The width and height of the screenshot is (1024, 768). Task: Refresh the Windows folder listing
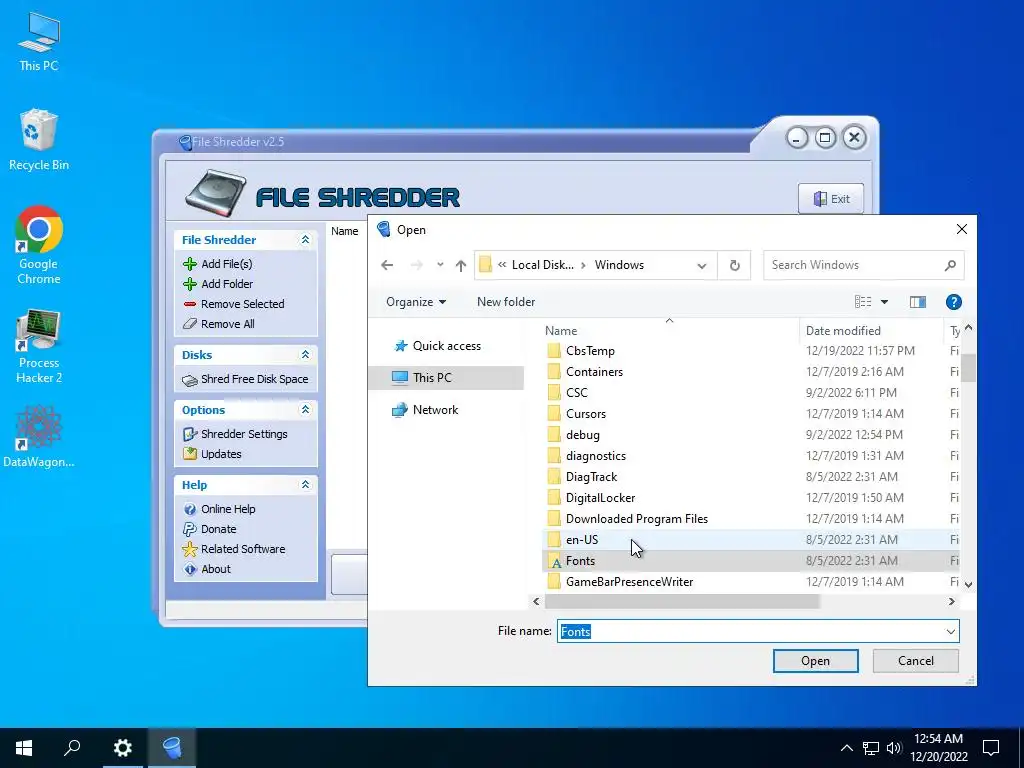[x=735, y=265]
